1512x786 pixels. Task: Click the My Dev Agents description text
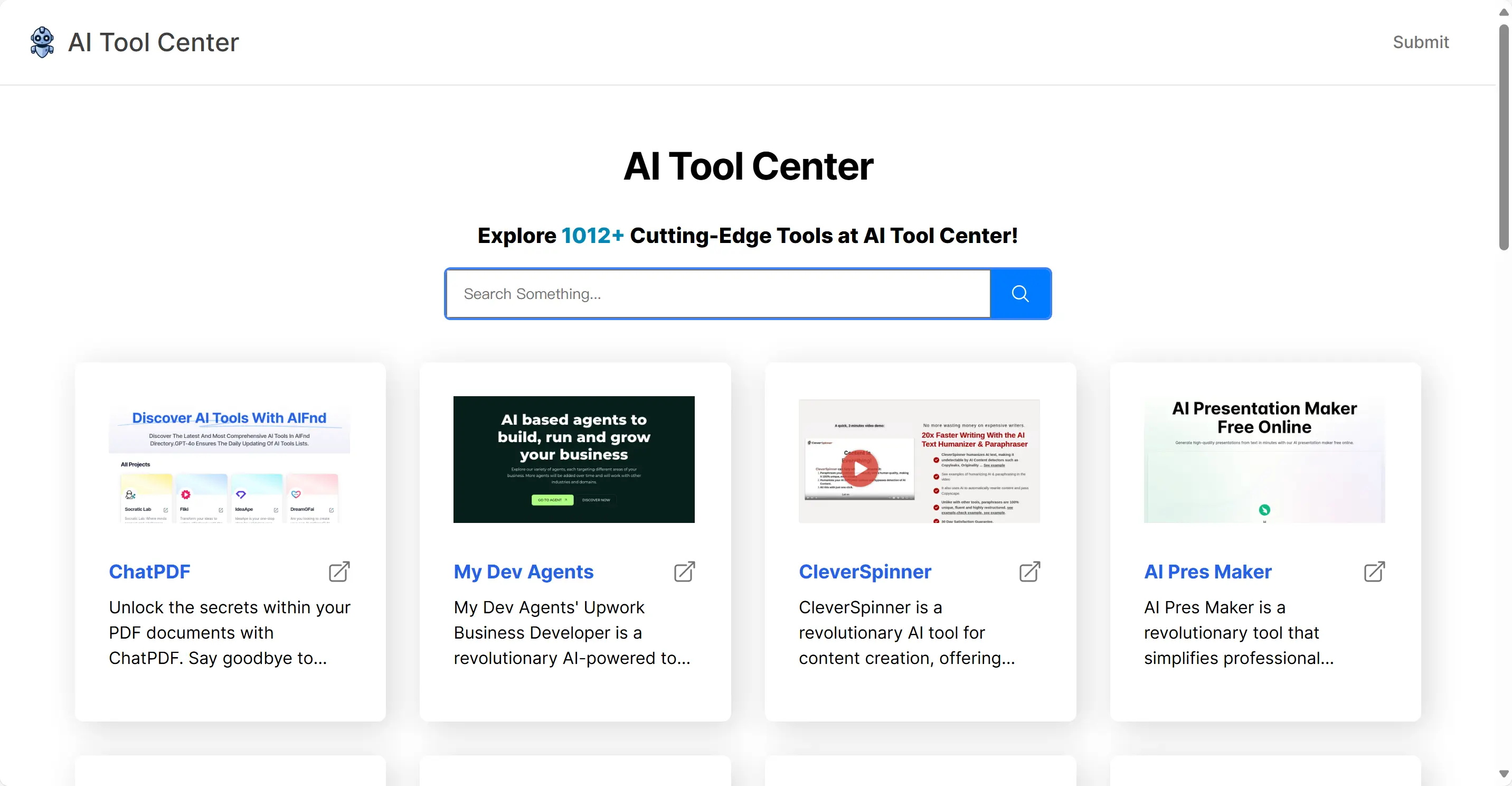coord(572,633)
